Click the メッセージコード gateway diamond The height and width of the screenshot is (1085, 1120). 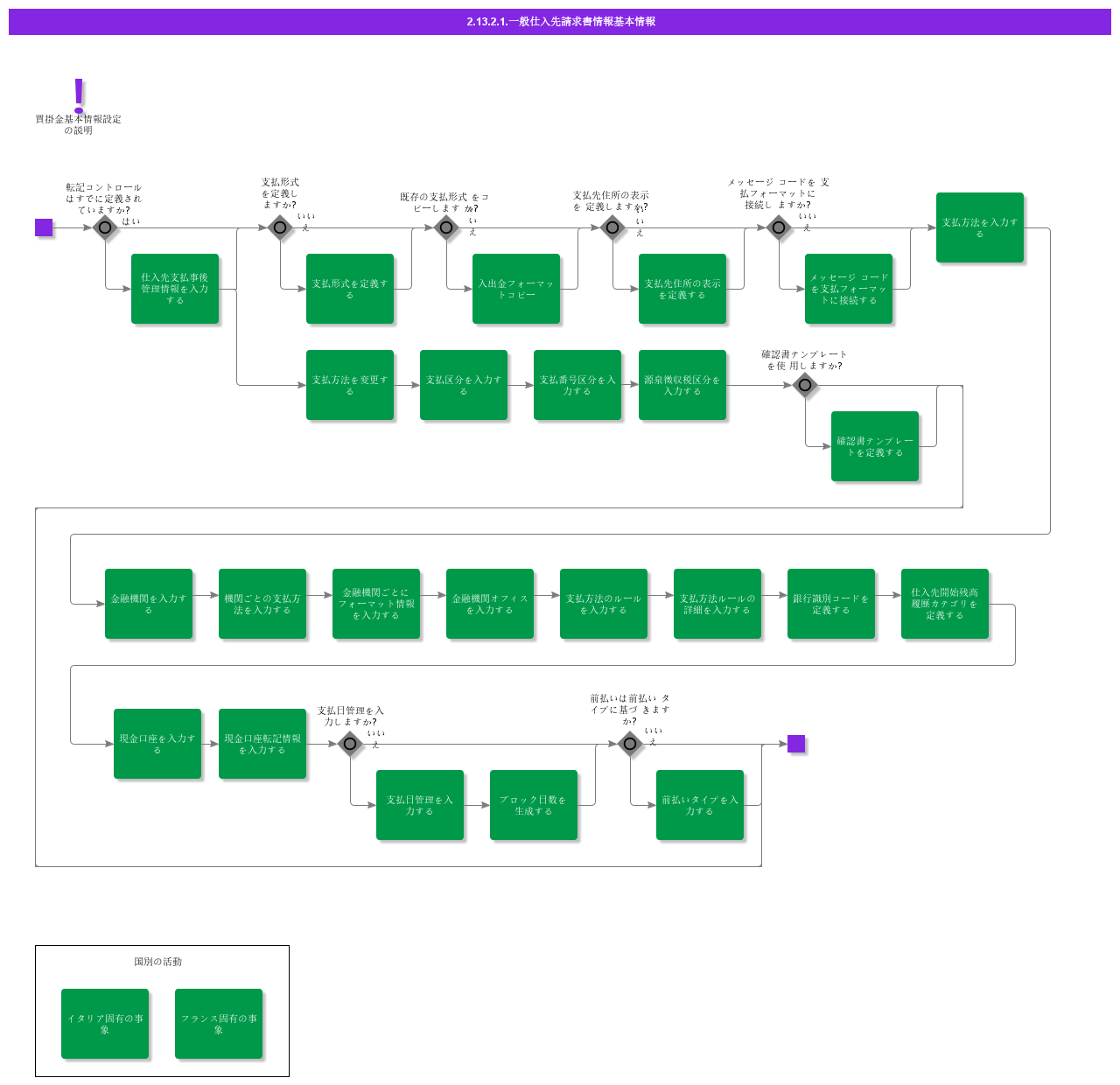pos(779,227)
